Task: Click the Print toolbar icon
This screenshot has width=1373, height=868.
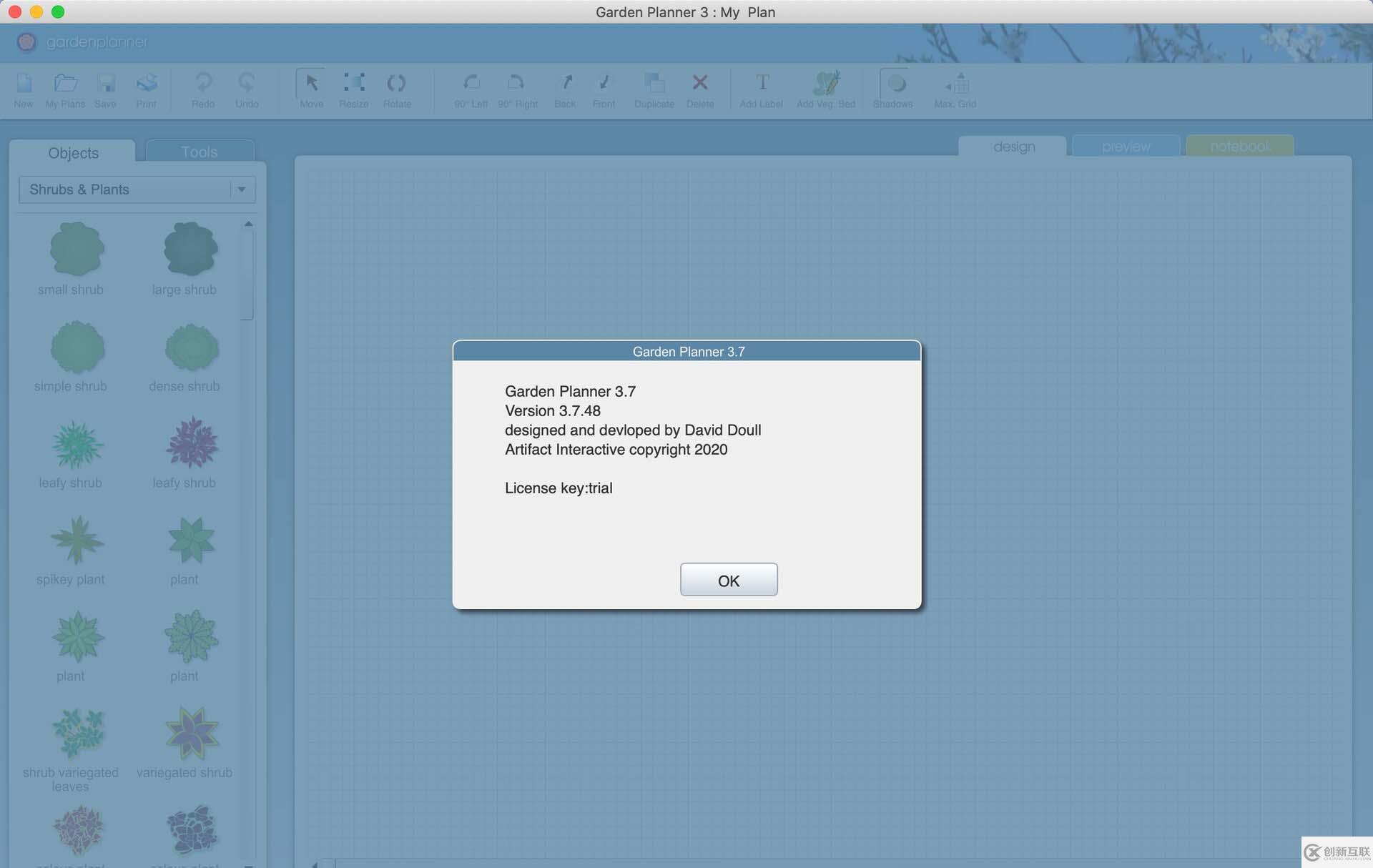Action: 147,83
